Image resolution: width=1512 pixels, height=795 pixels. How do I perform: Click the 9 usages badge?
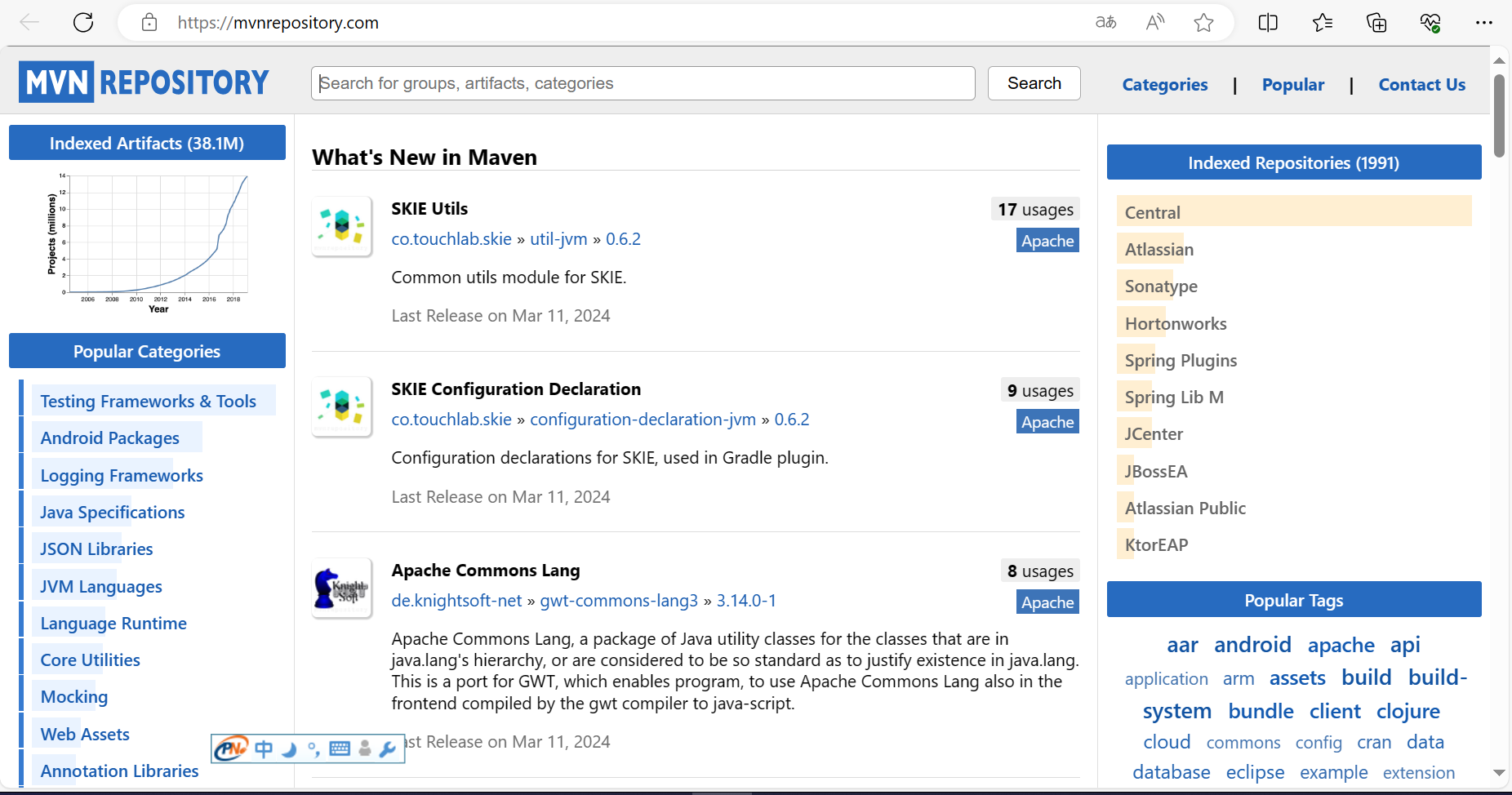[1040, 391]
